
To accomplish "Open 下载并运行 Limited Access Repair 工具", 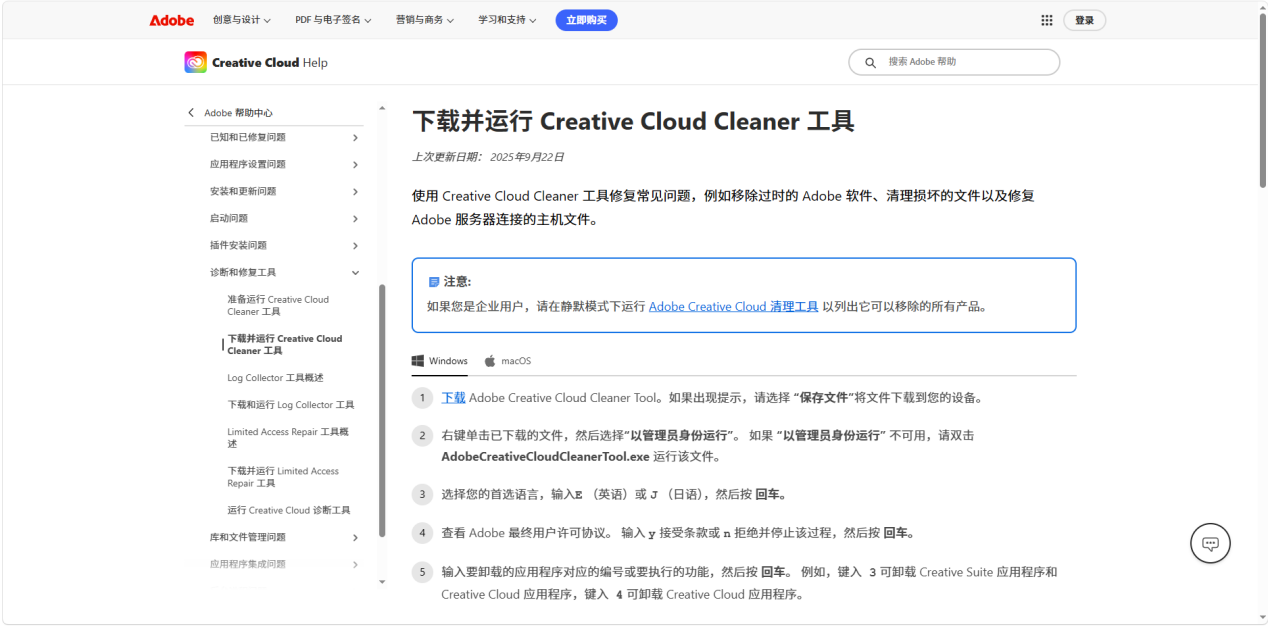I will [x=283, y=477].
